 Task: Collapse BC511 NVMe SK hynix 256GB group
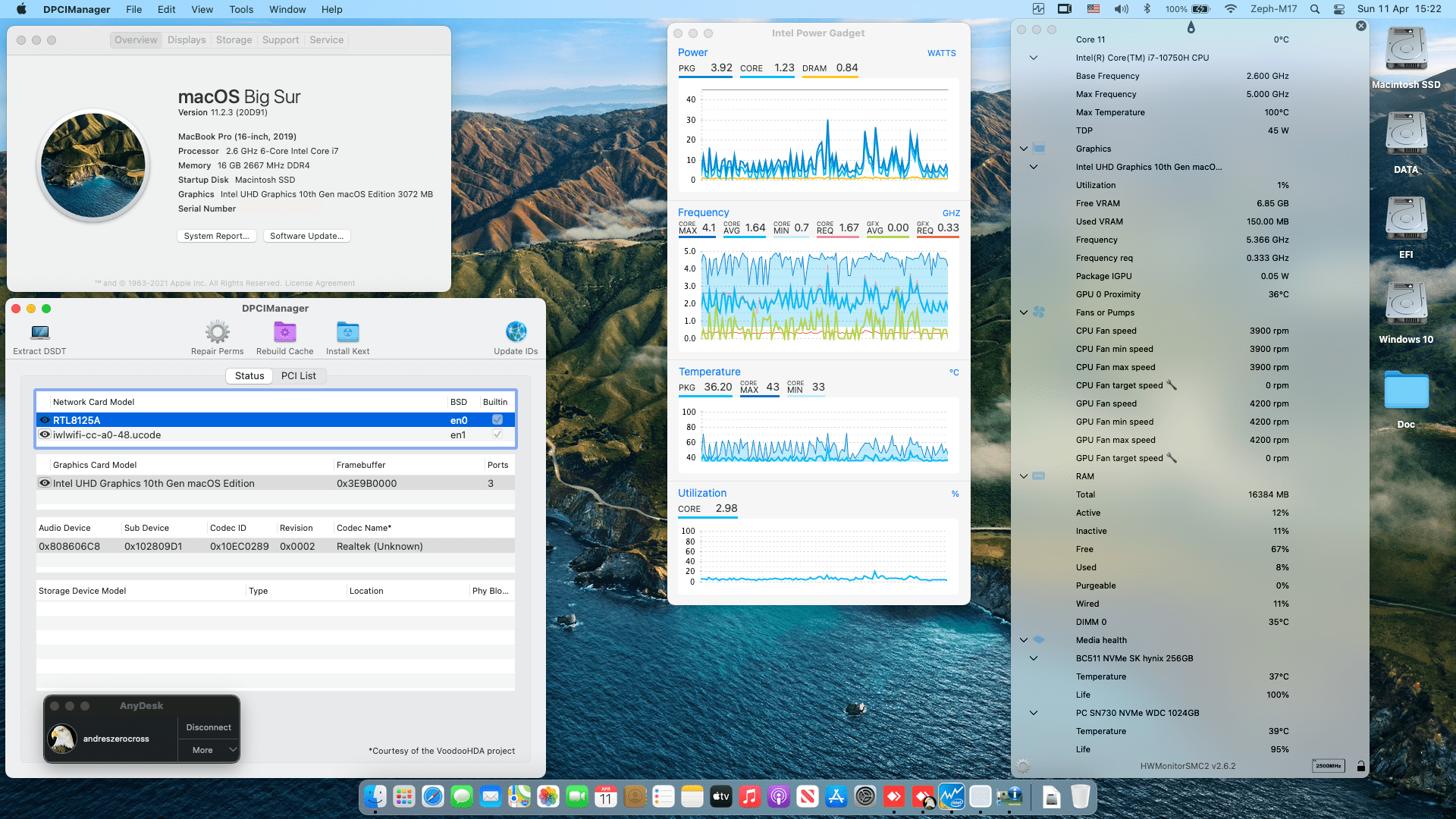pos(1033,658)
